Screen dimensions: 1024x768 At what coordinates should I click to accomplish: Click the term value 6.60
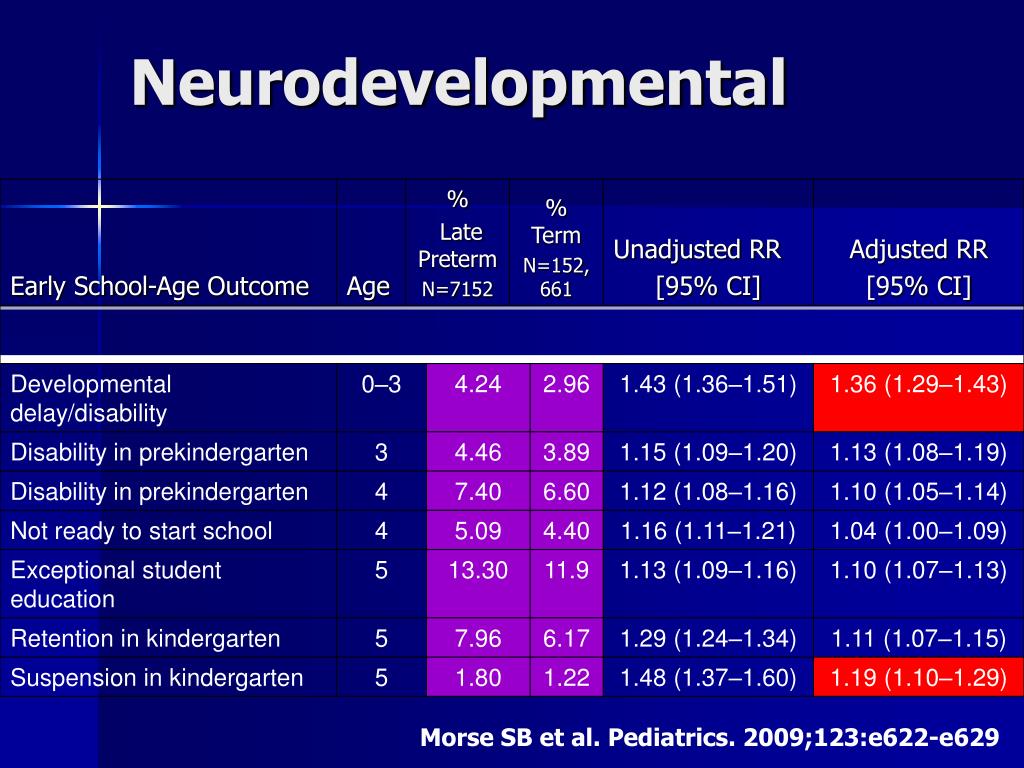pyautogui.click(x=566, y=492)
